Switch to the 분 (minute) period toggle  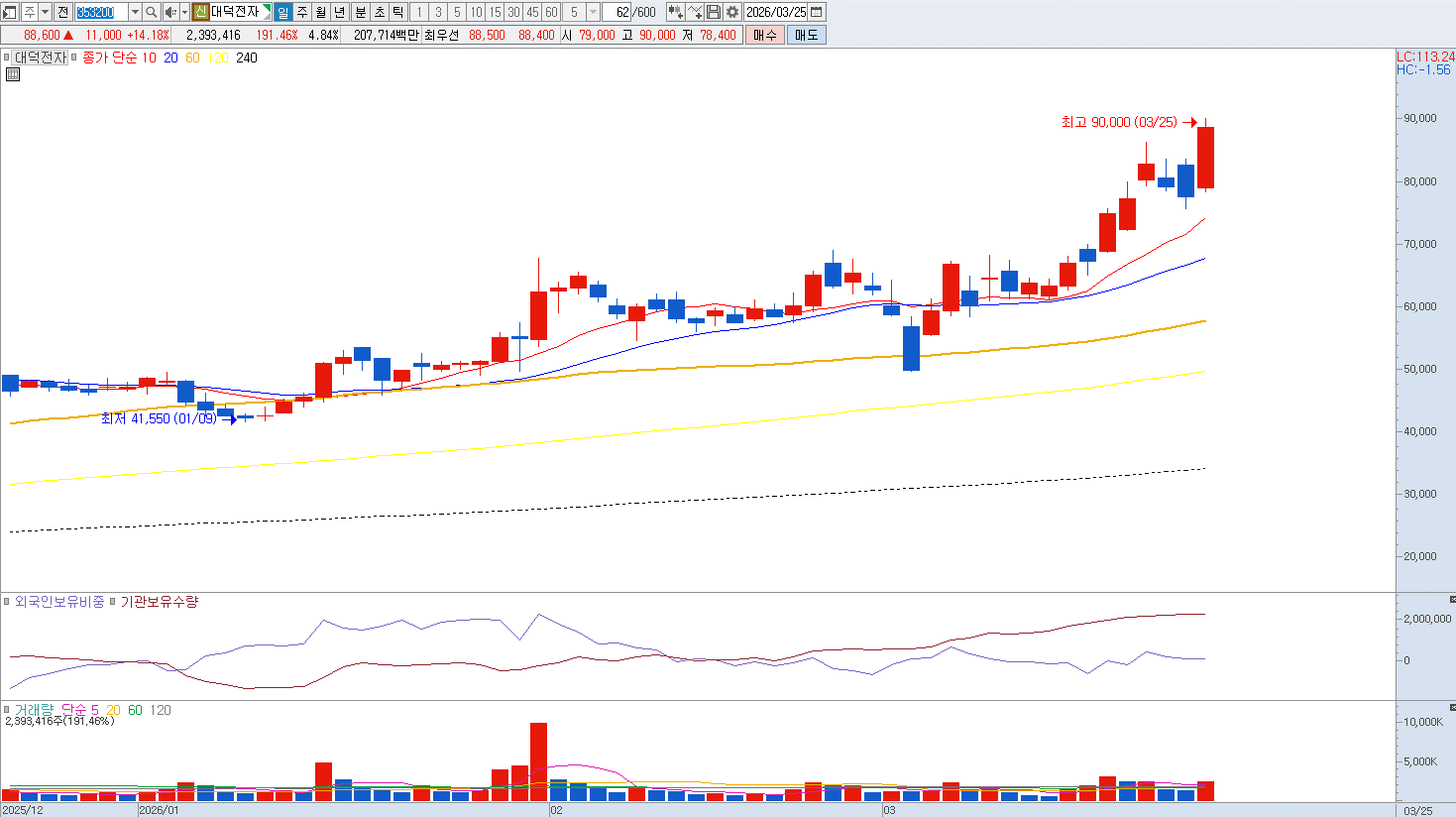(360, 12)
